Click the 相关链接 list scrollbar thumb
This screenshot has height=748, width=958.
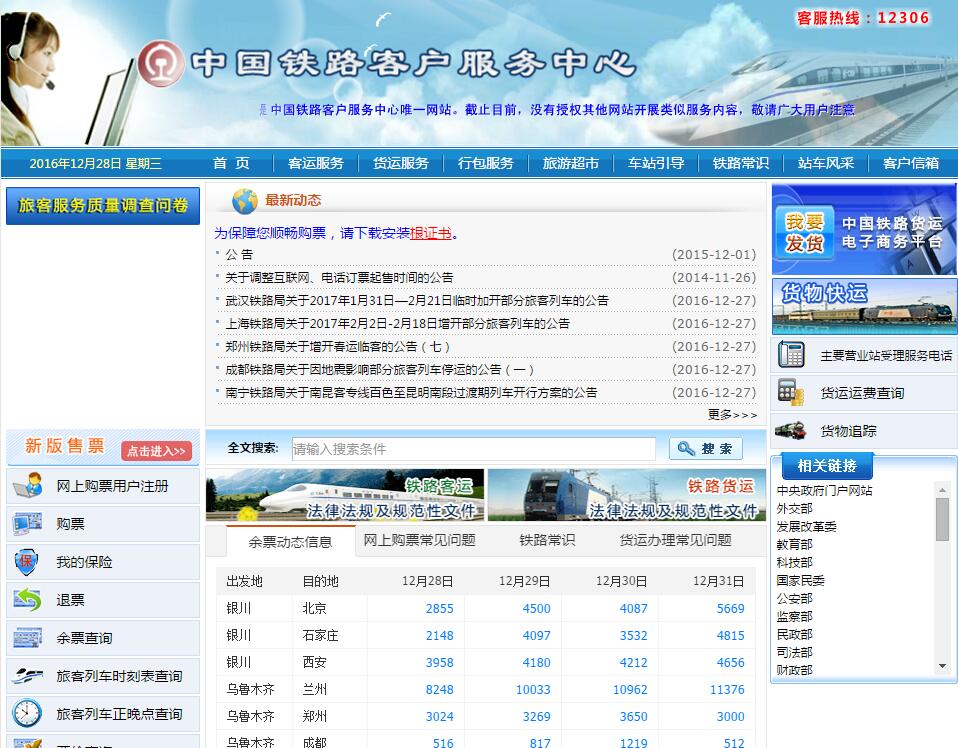(x=942, y=519)
